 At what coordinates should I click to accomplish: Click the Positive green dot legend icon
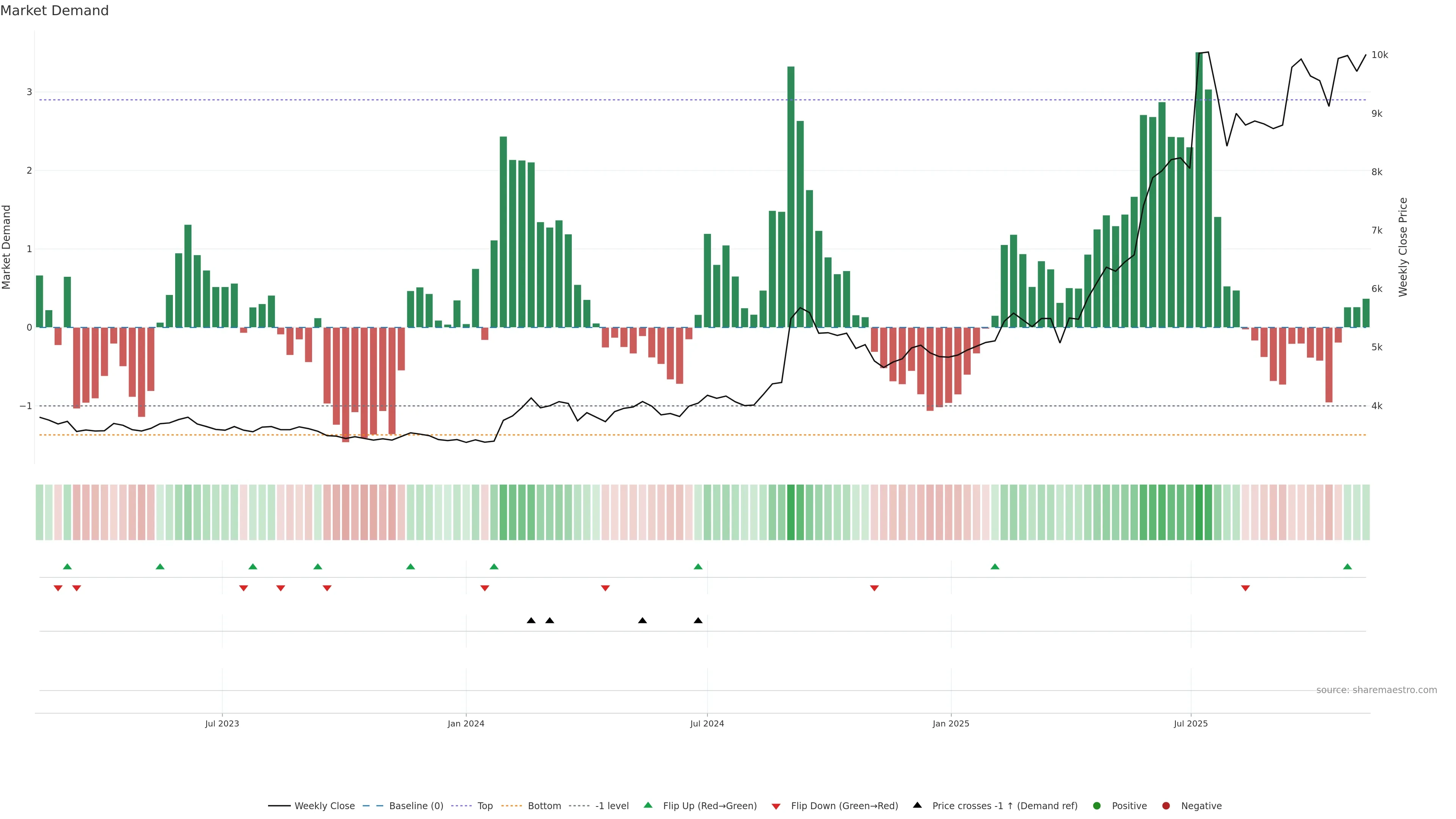coord(1097,806)
